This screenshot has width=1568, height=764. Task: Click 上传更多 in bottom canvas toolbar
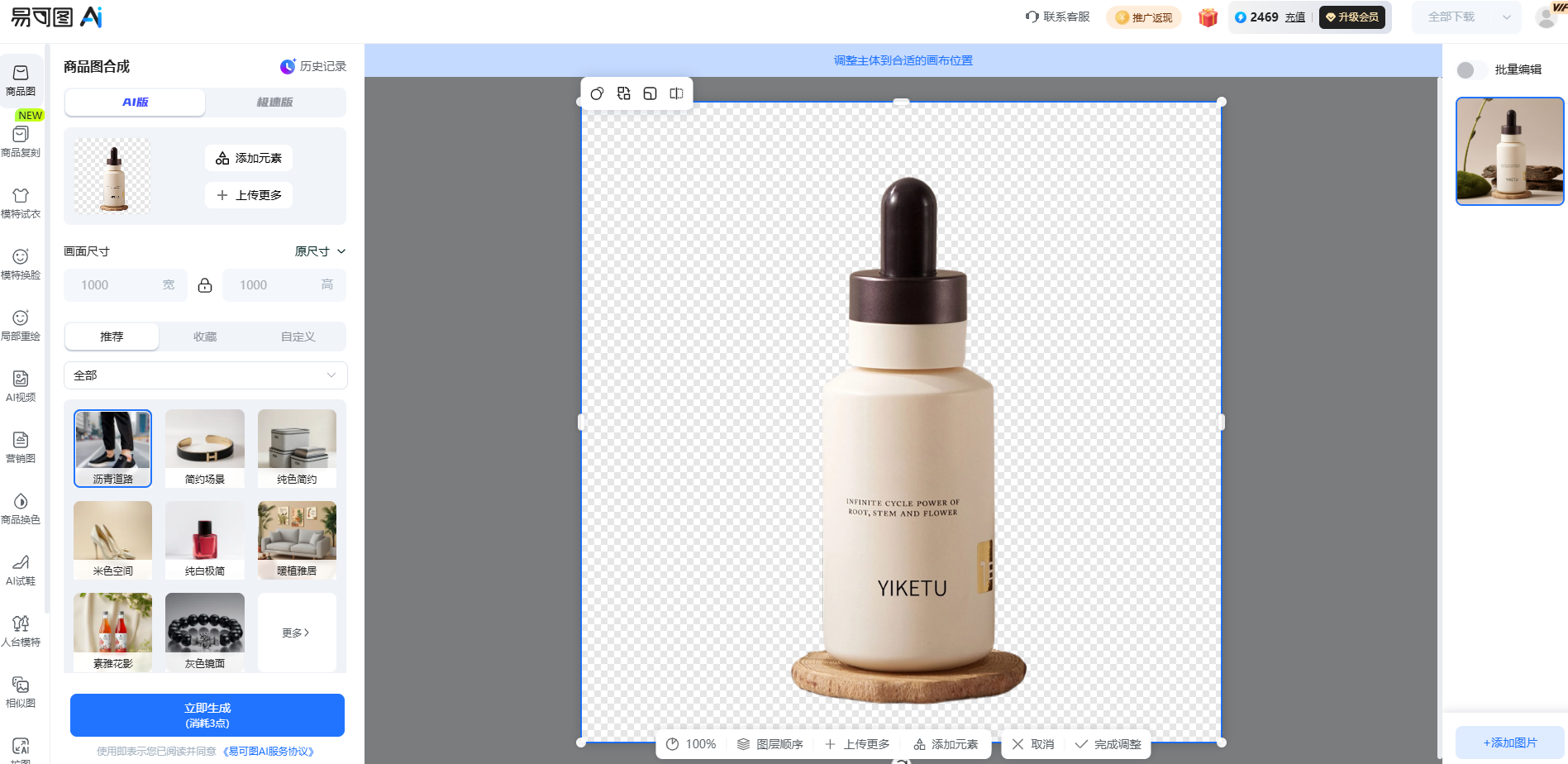click(857, 744)
